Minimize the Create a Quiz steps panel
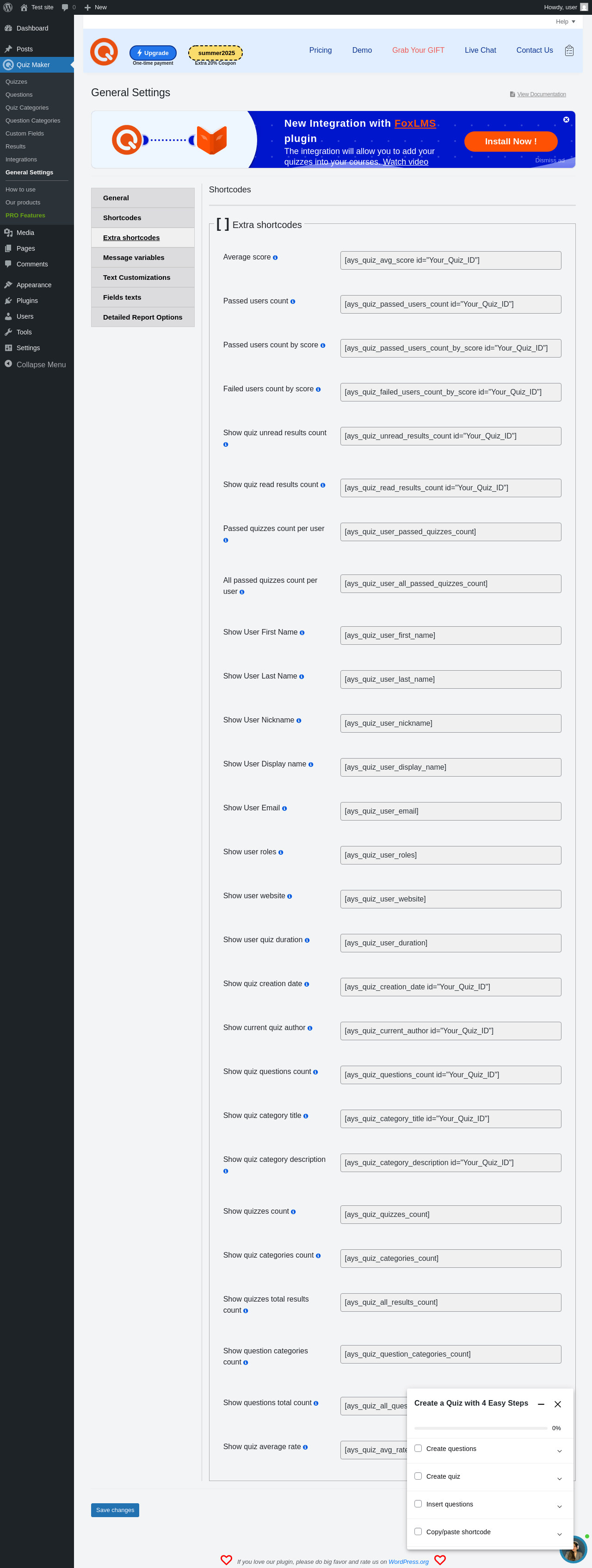The width and height of the screenshot is (592, 1568). [541, 1404]
